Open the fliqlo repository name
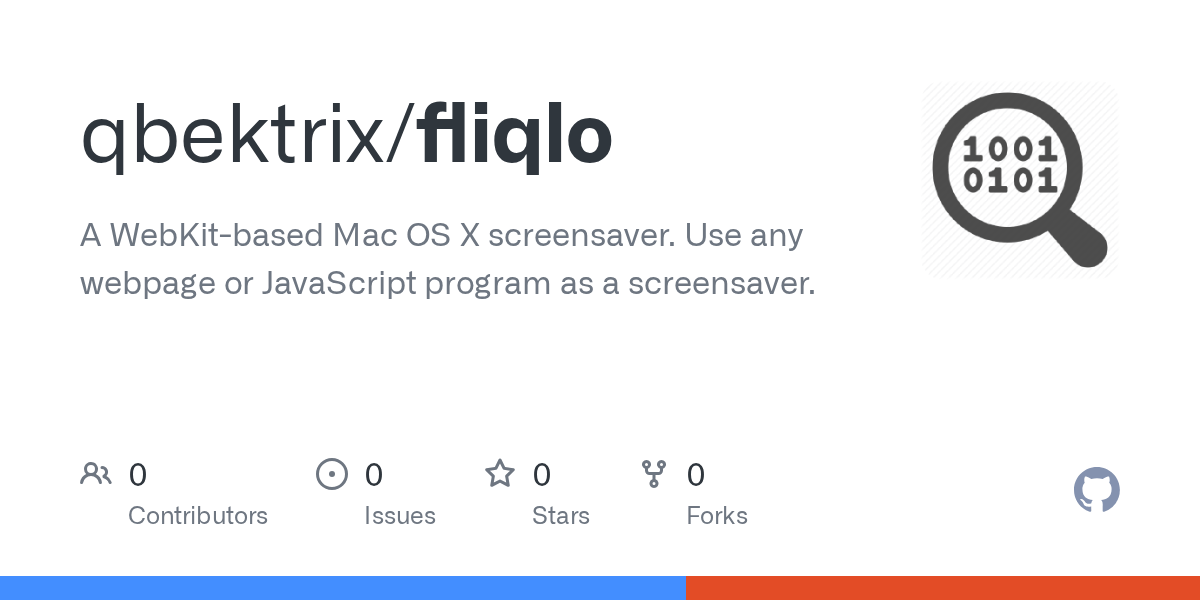The width and height of the screenshot is (1200, 600). tap(516, 136)
